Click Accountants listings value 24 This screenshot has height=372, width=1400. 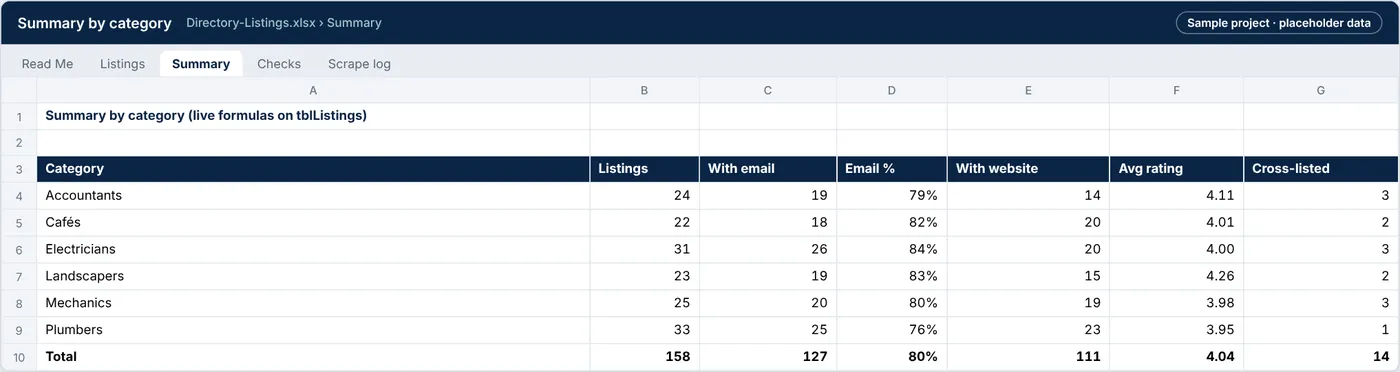pos(644,196)
